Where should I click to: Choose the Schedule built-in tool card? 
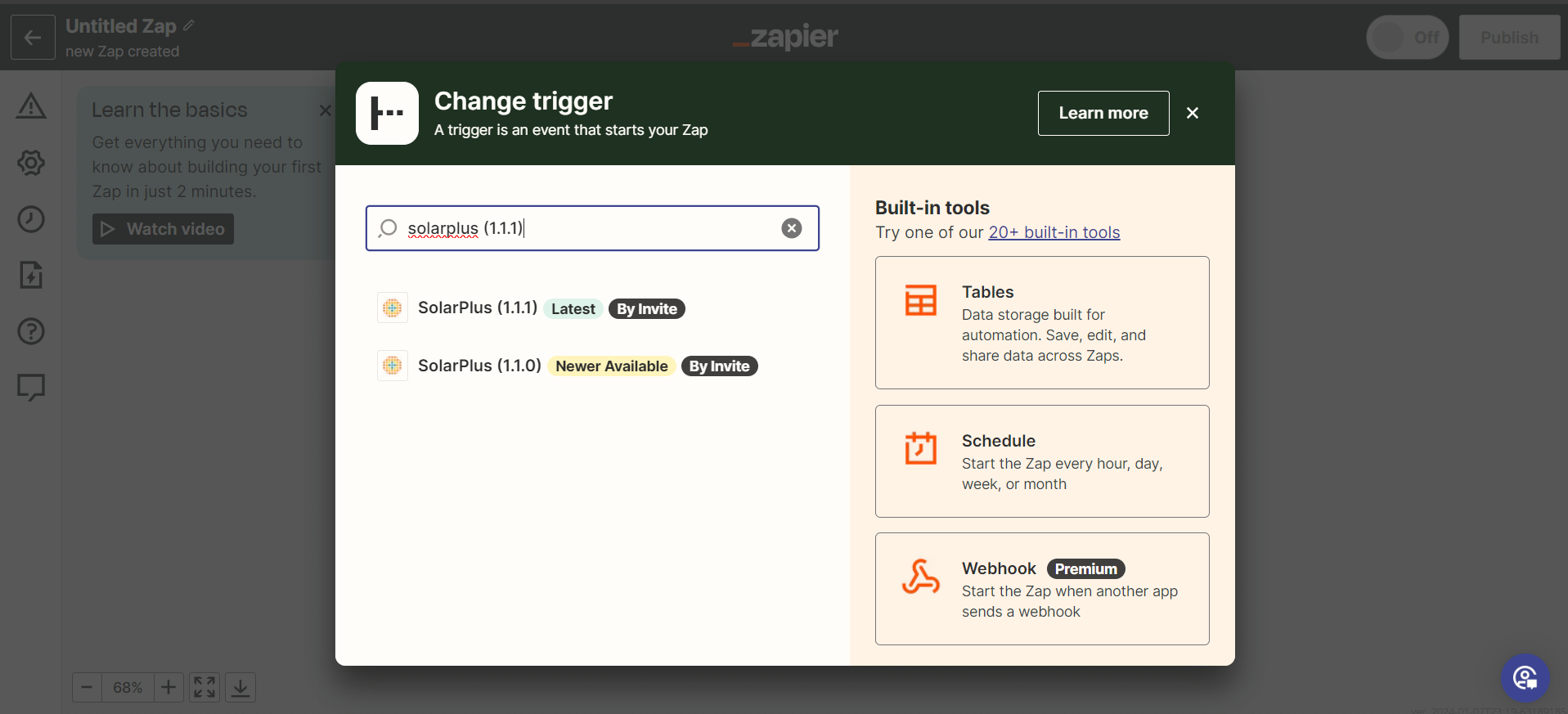tap(1042, 461)
